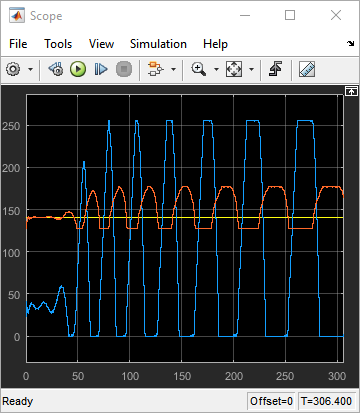Screen dimensions: 360x413
Task: Maximize axes with plot corner icon
Action: 351,91
